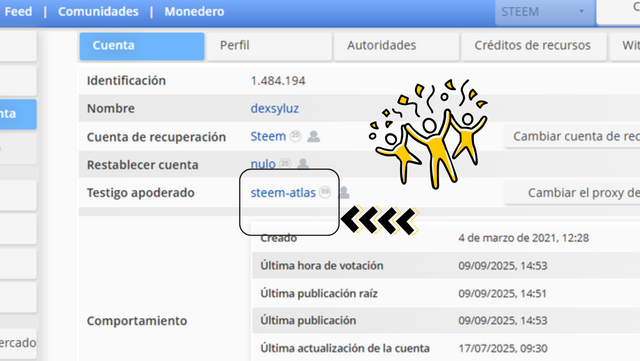
Task: Open the Comunidades navigation link
Action: tap(98, 11)
